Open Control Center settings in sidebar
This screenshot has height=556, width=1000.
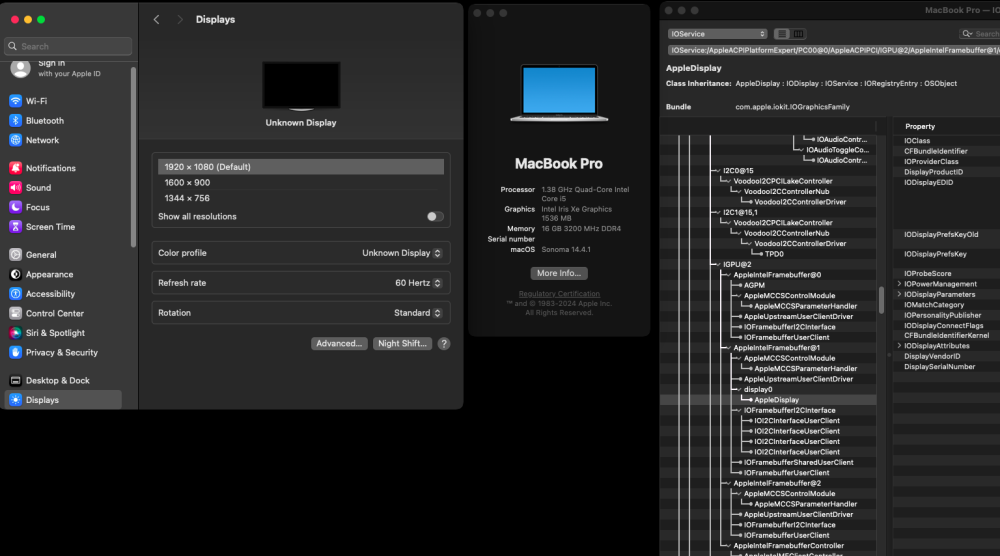click(x=54, y=314)
